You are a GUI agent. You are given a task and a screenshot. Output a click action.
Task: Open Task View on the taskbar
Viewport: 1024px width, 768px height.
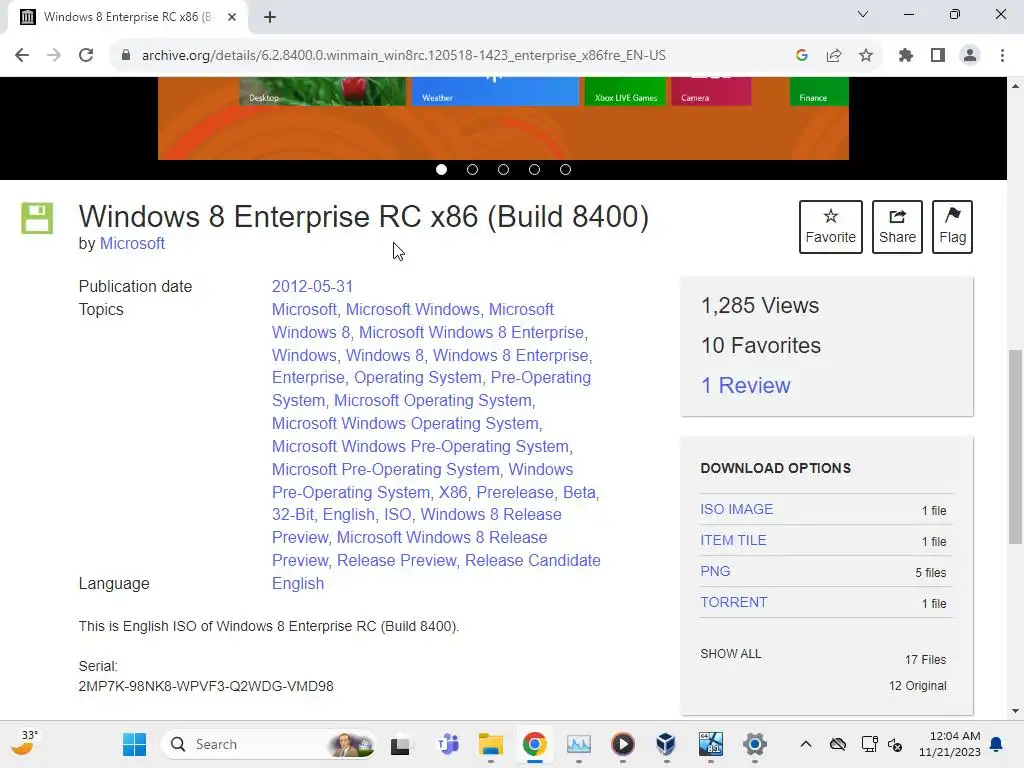pyautogui.click(x=400, y=744)
